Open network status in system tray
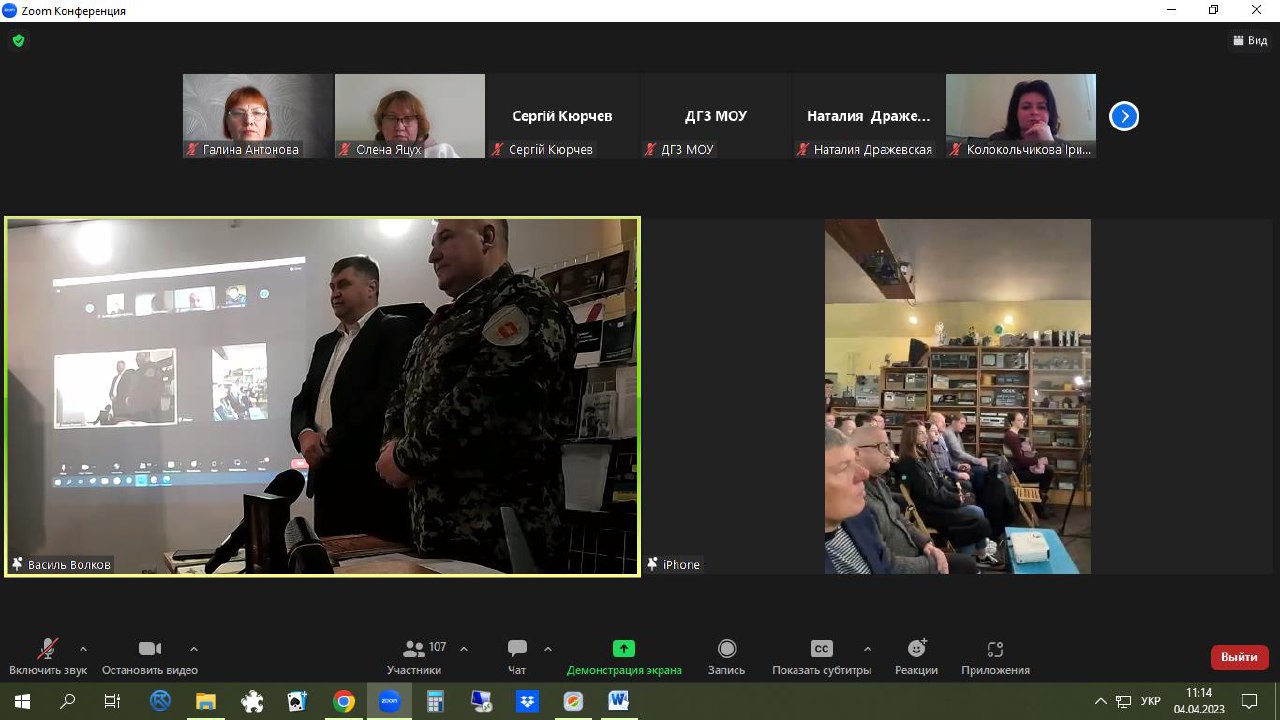Image resolution: width=1280 pixels, height=720 pixels. coord(1124,701)
